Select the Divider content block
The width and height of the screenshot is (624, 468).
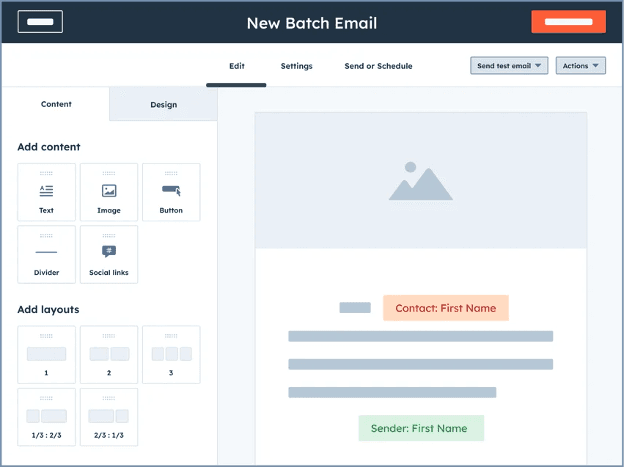pos(46,254)
